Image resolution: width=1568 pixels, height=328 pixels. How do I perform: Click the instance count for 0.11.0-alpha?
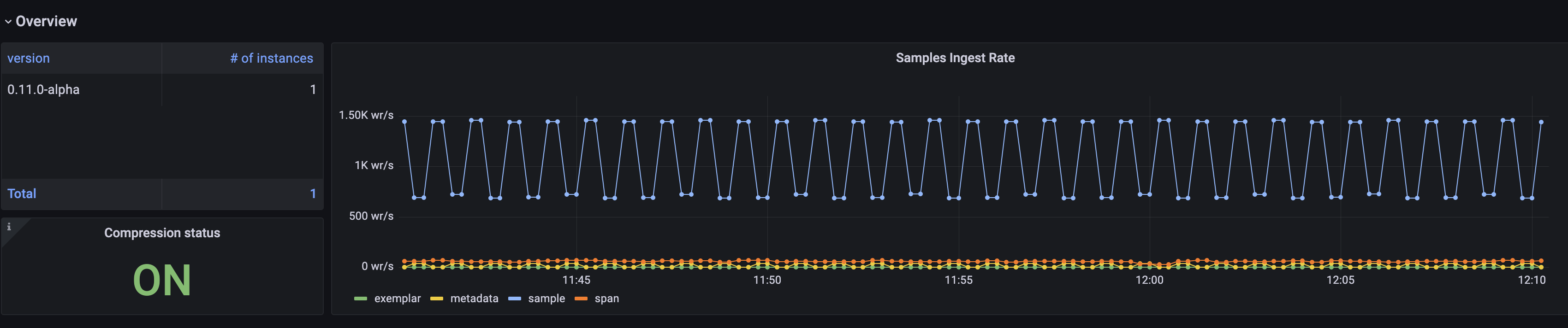[313, 89]
